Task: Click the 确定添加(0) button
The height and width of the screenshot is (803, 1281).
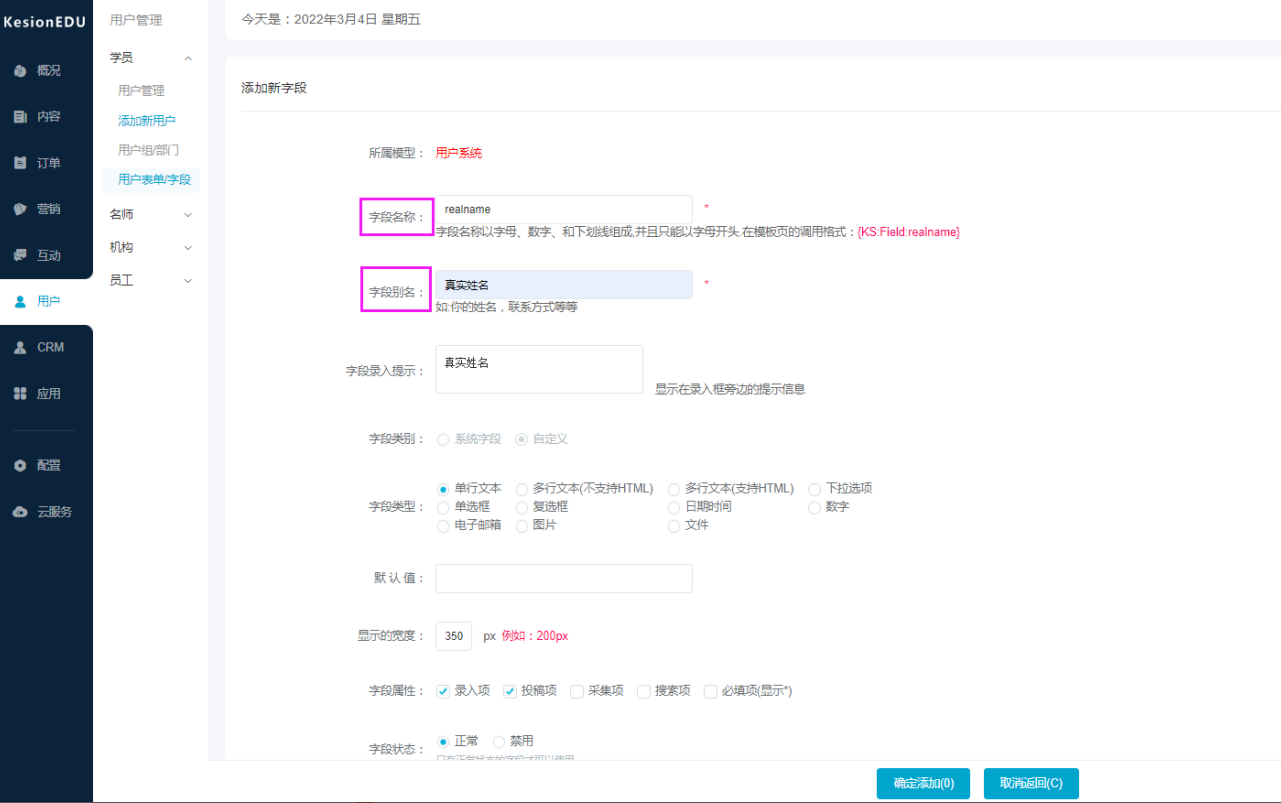Action: (x=923, y=784)
